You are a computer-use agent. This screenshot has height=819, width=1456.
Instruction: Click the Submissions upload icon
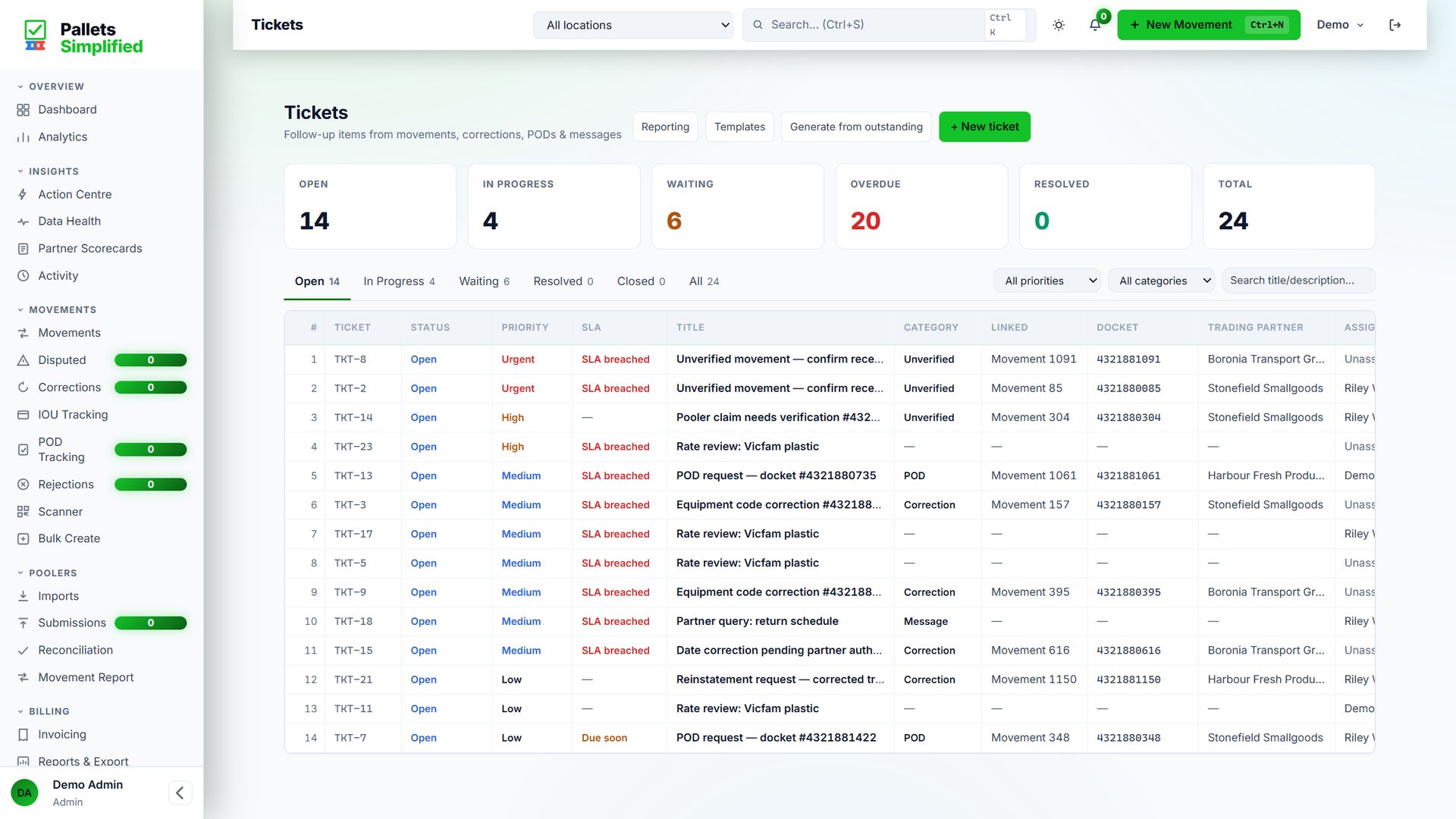pyautogui.click(x=23, y=623)
